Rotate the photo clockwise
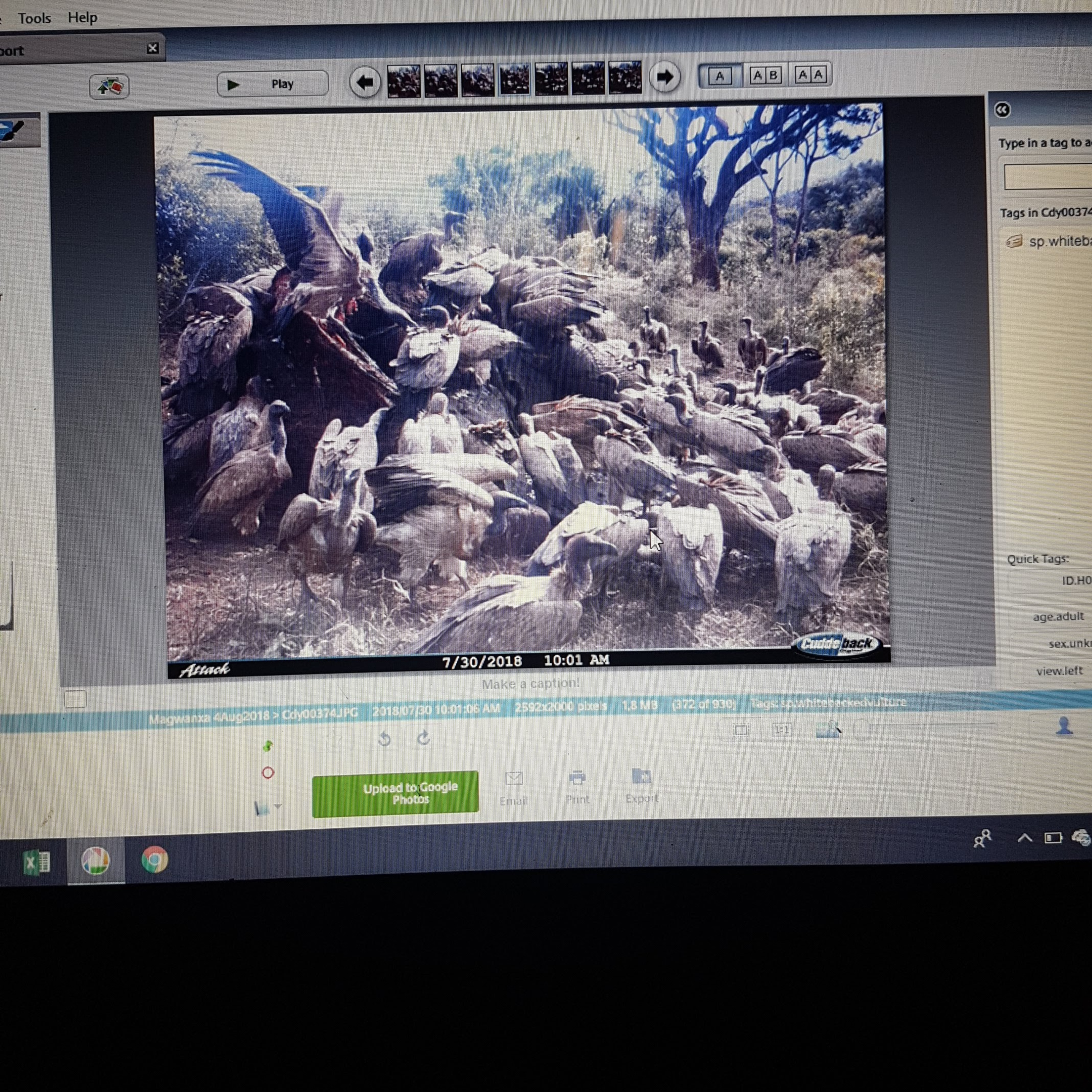 (425, 738)
